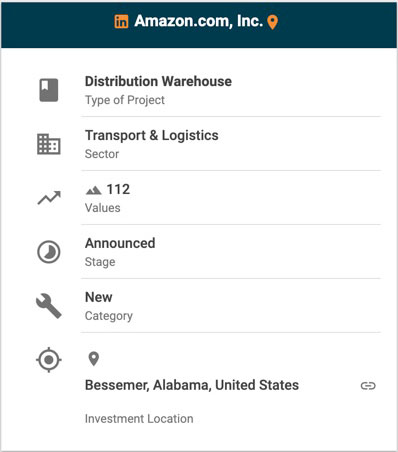
Task: Click the Investment Location label
Action: 139,419
